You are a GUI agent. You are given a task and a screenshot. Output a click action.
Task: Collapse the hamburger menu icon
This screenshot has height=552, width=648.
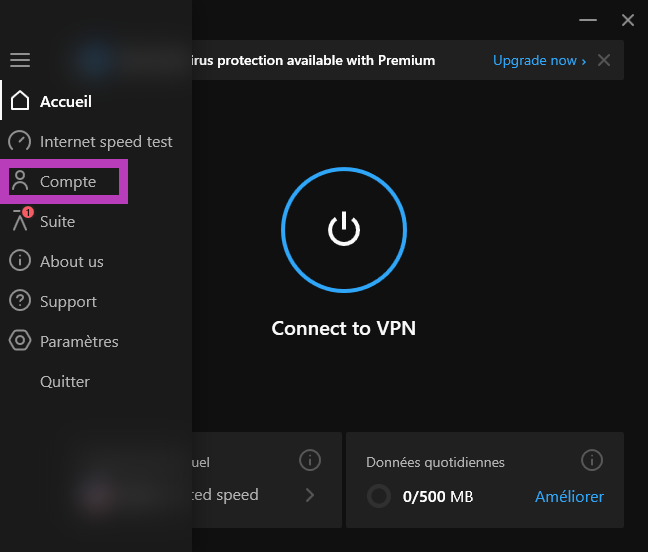20,60
